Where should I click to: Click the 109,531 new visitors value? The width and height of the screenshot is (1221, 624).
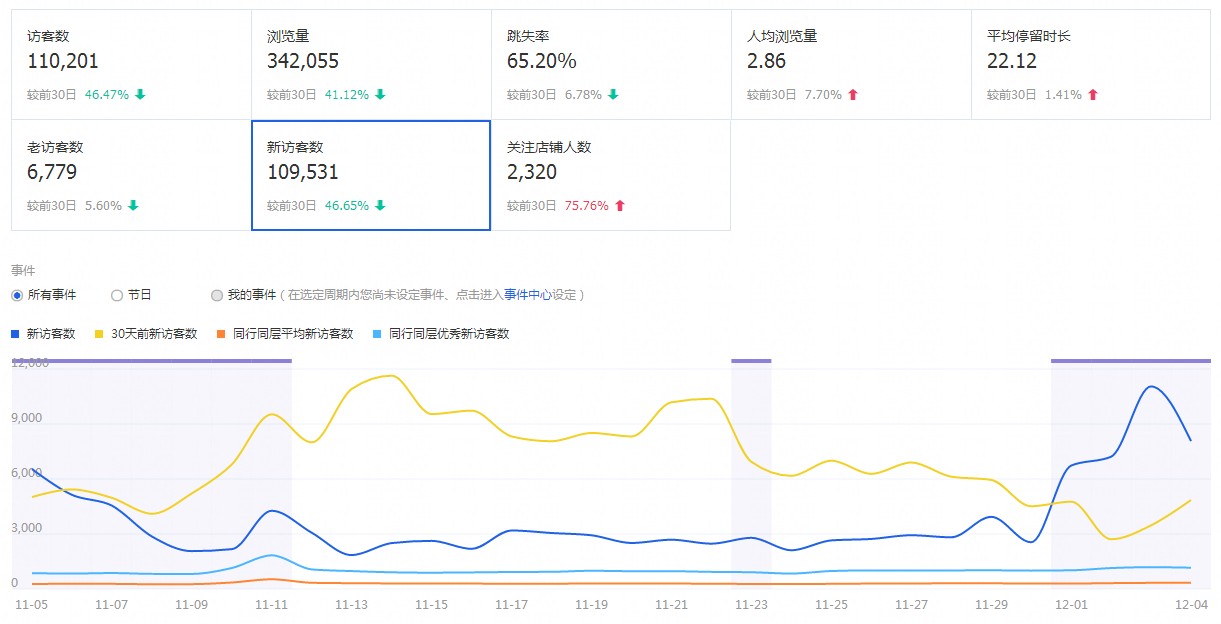coord(303,172)
